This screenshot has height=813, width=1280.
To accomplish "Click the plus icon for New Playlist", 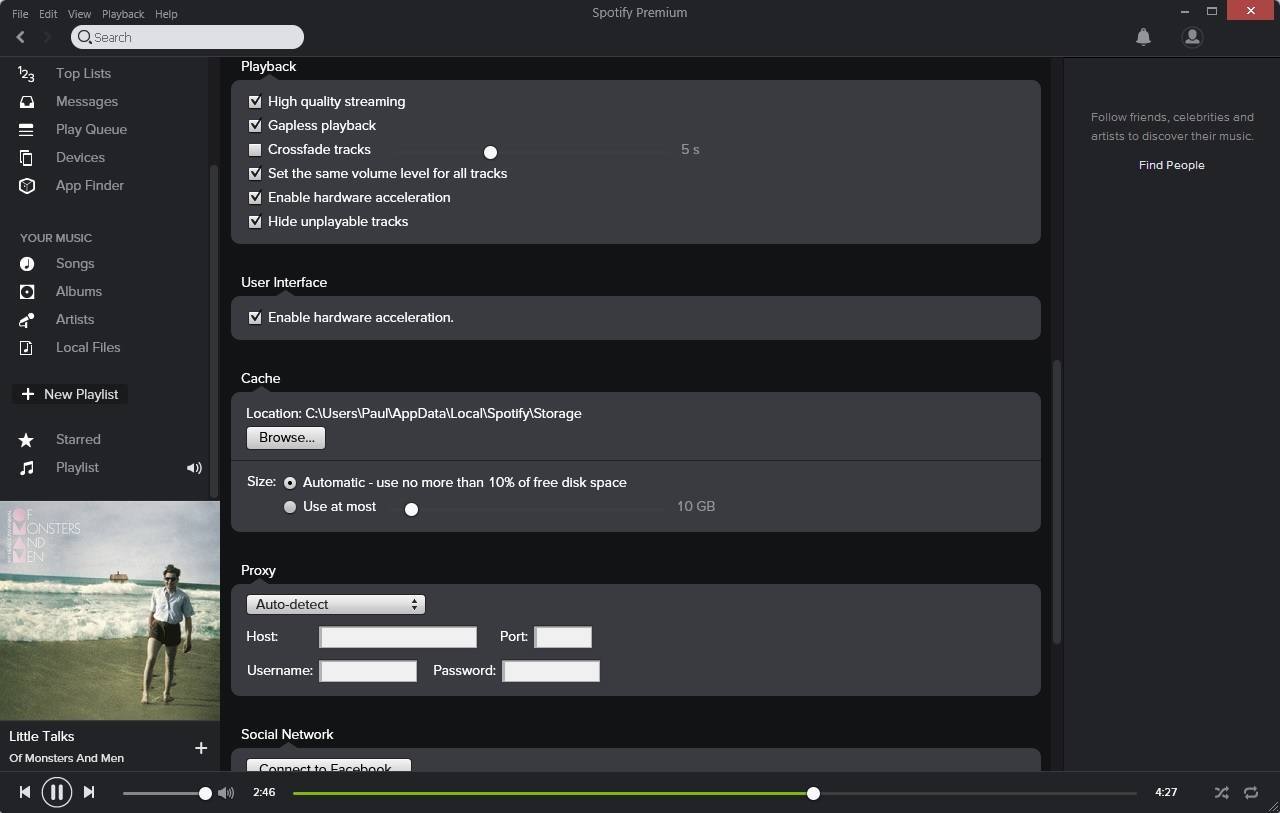I will [28, 394].
